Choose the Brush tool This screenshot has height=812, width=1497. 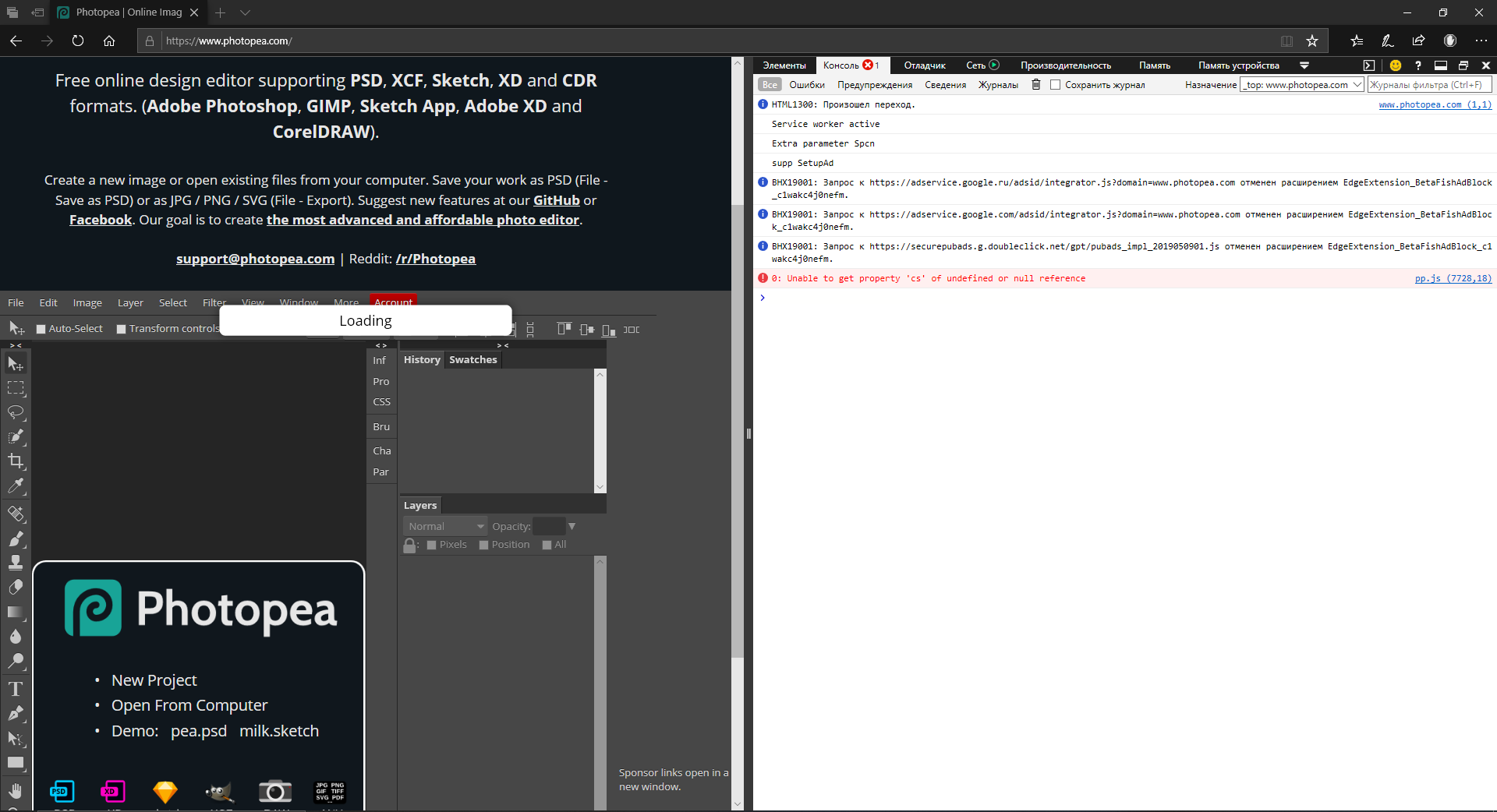tap(16, 539)
